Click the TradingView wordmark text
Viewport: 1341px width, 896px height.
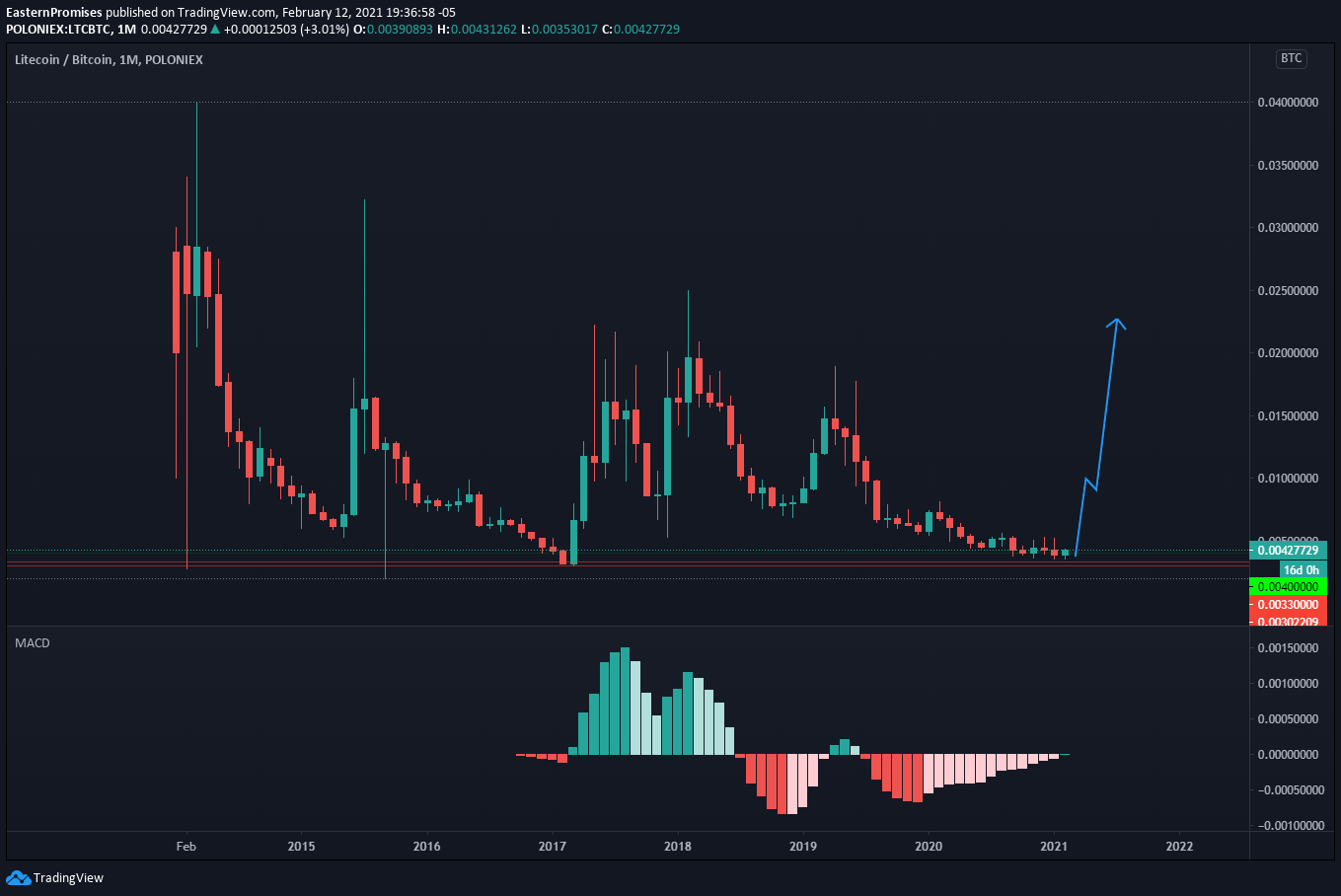pos(68,878)
